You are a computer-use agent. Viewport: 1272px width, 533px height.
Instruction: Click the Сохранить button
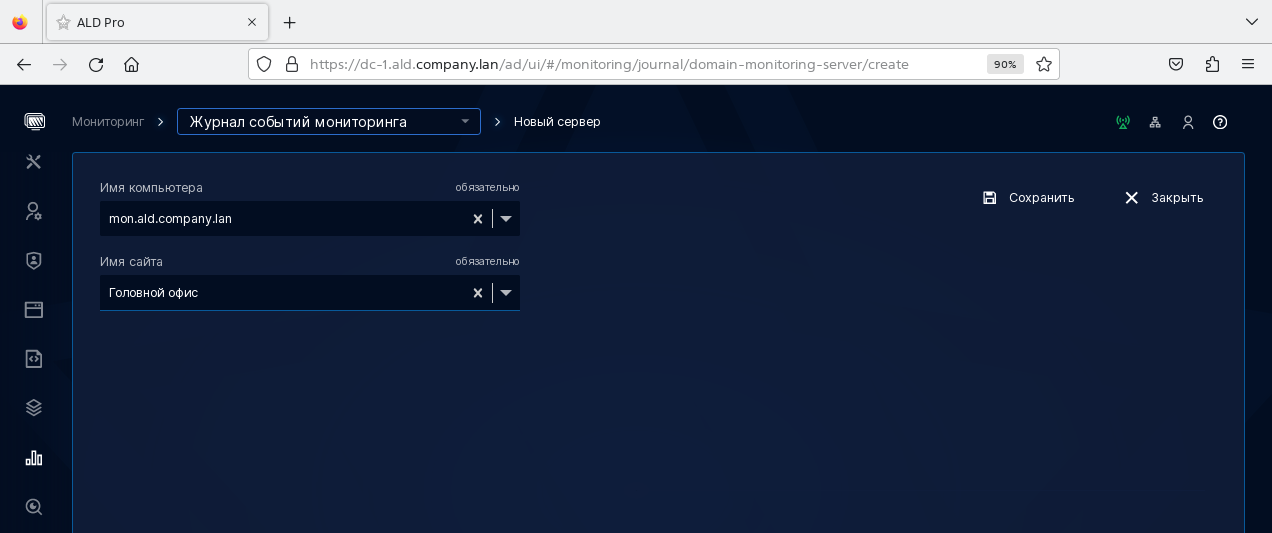tap(1029, 198)
